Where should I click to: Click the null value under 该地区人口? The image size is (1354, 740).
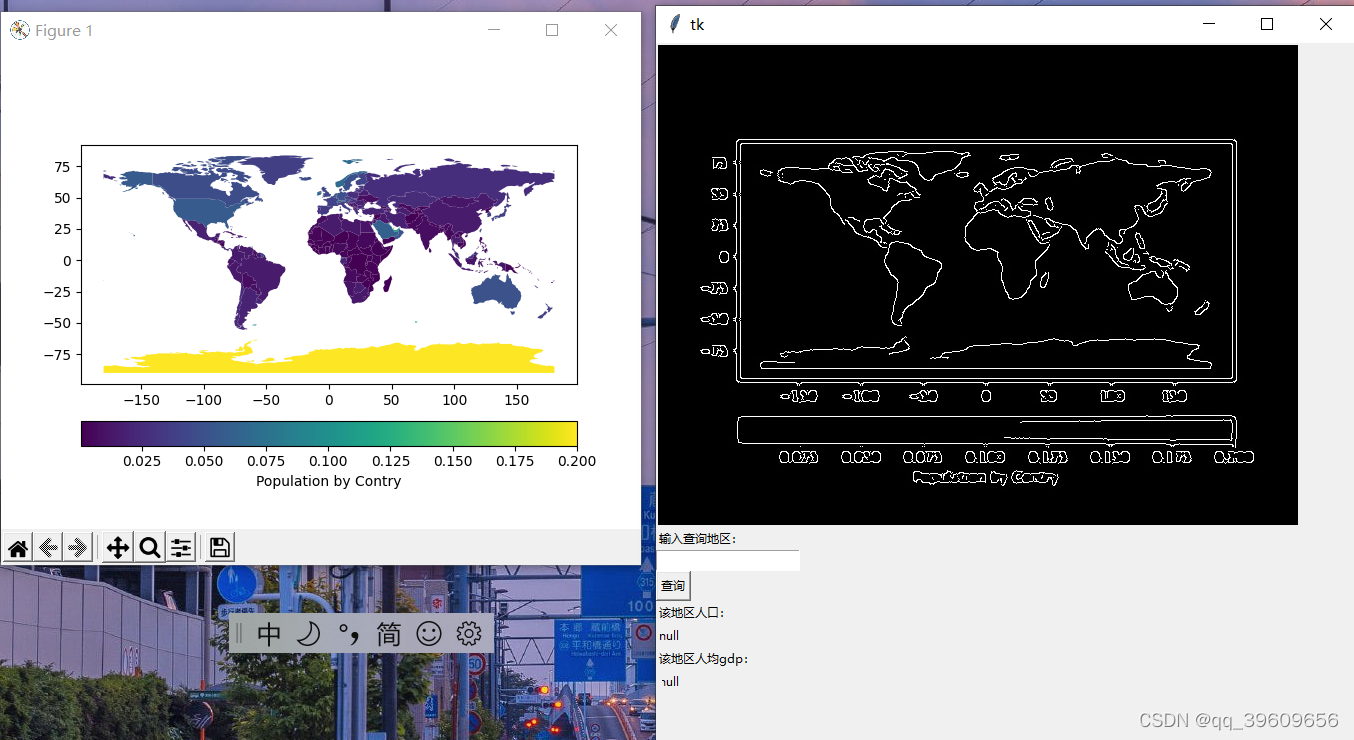pos(669,636)
